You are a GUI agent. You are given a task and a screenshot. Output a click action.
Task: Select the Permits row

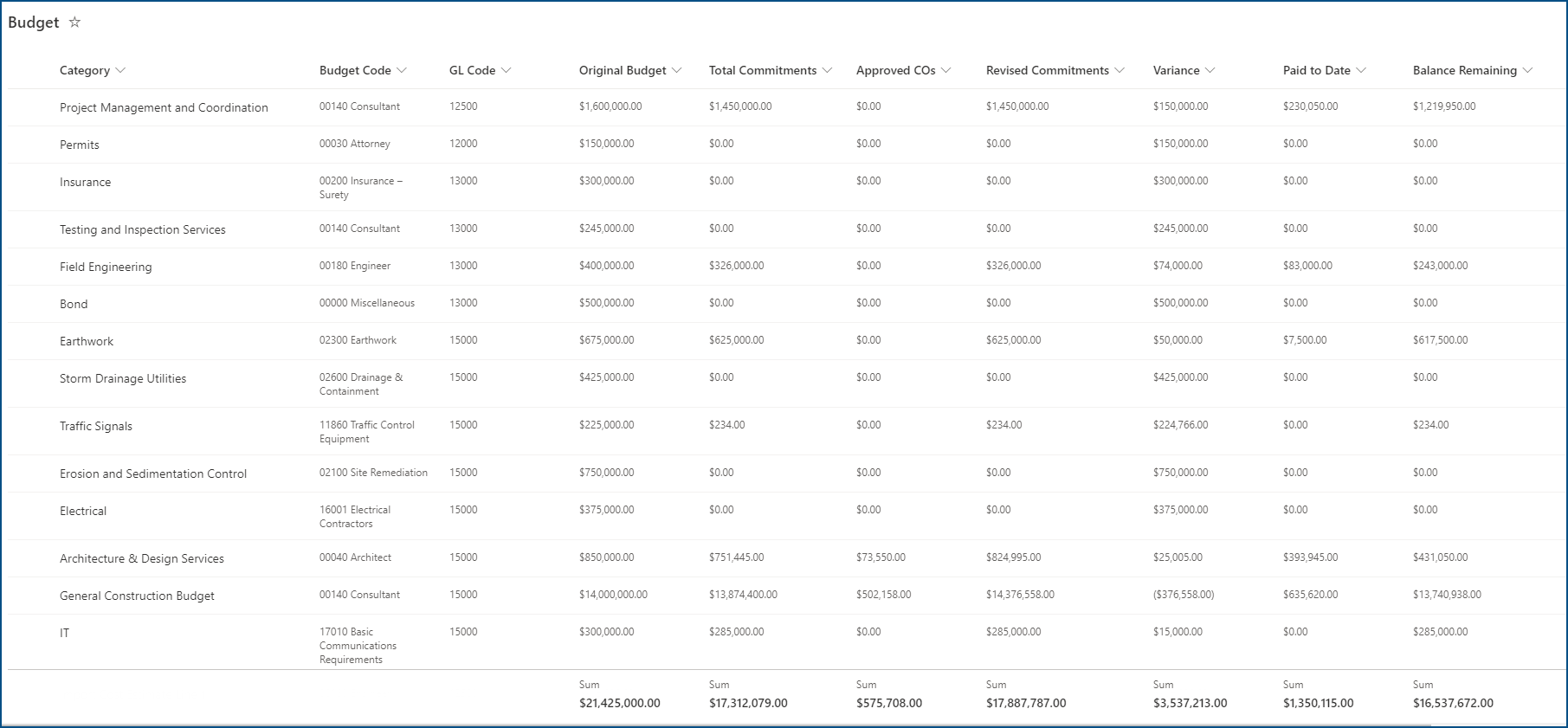click(x=80, y=145)
